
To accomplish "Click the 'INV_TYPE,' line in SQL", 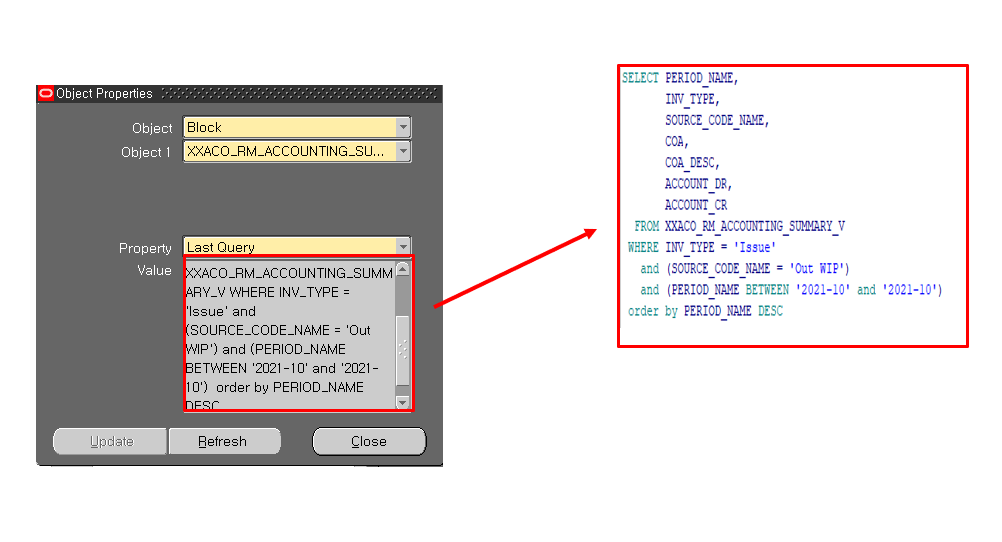I will tap(692, 99).
